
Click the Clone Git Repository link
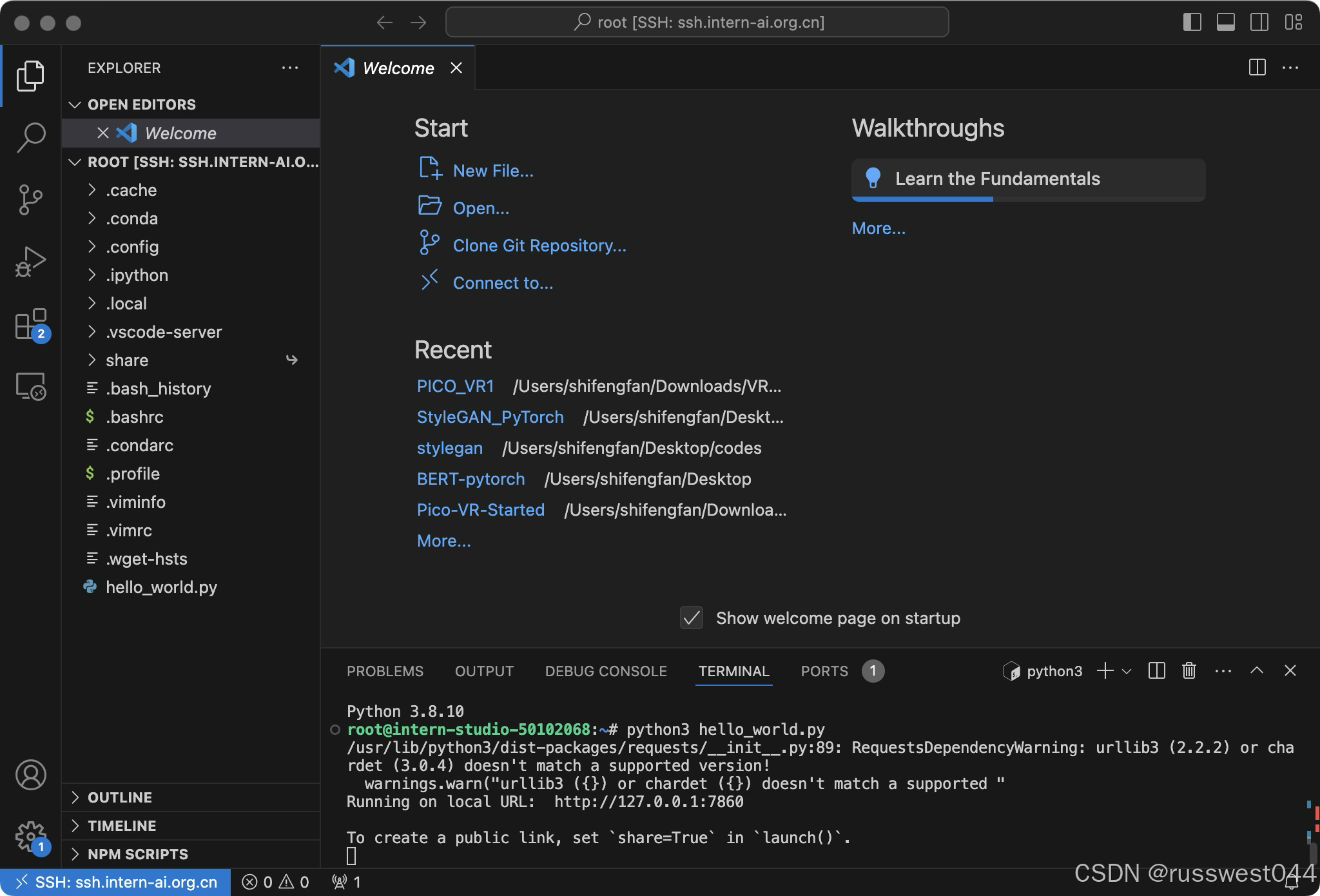(x=539, y=246)
